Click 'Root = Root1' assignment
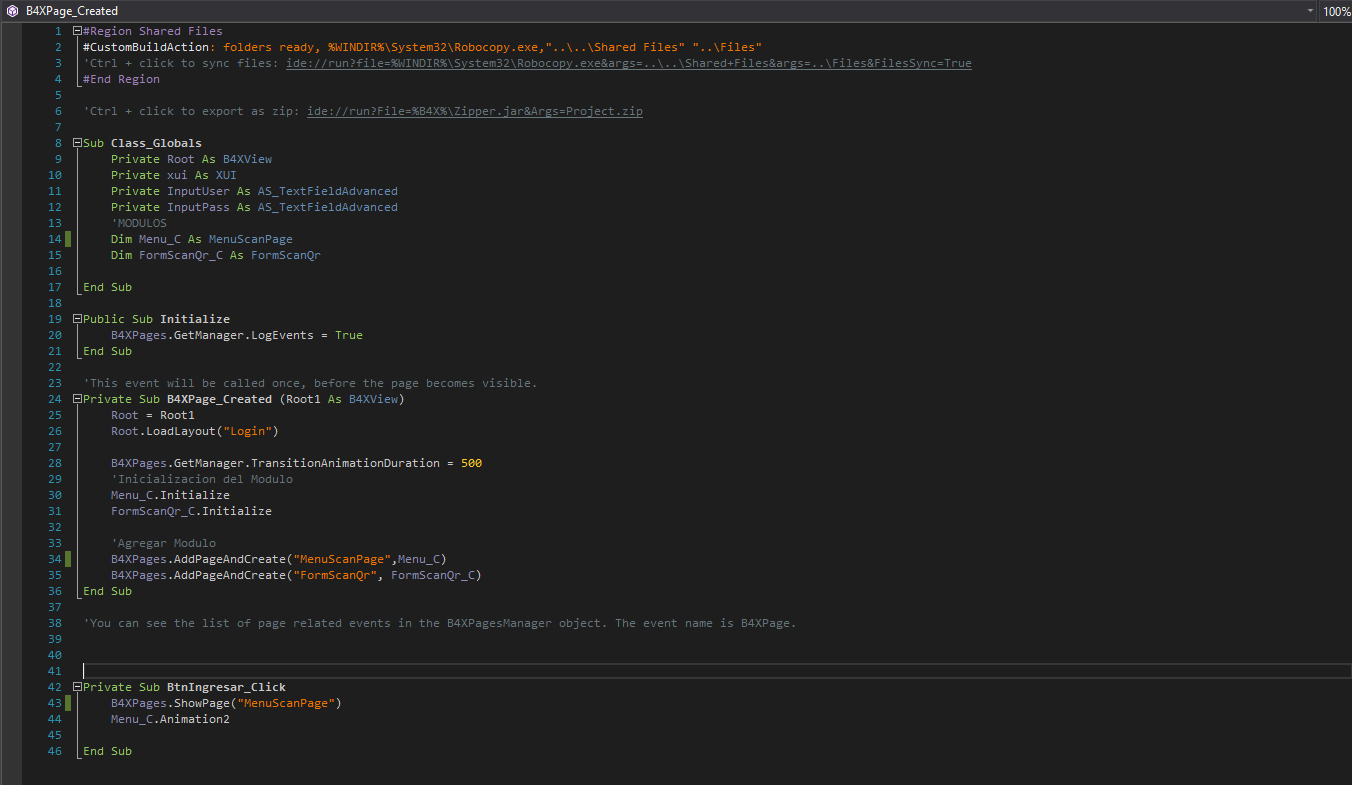The width and height of the screenshot is (1352, 785). (x=153, y=415)
